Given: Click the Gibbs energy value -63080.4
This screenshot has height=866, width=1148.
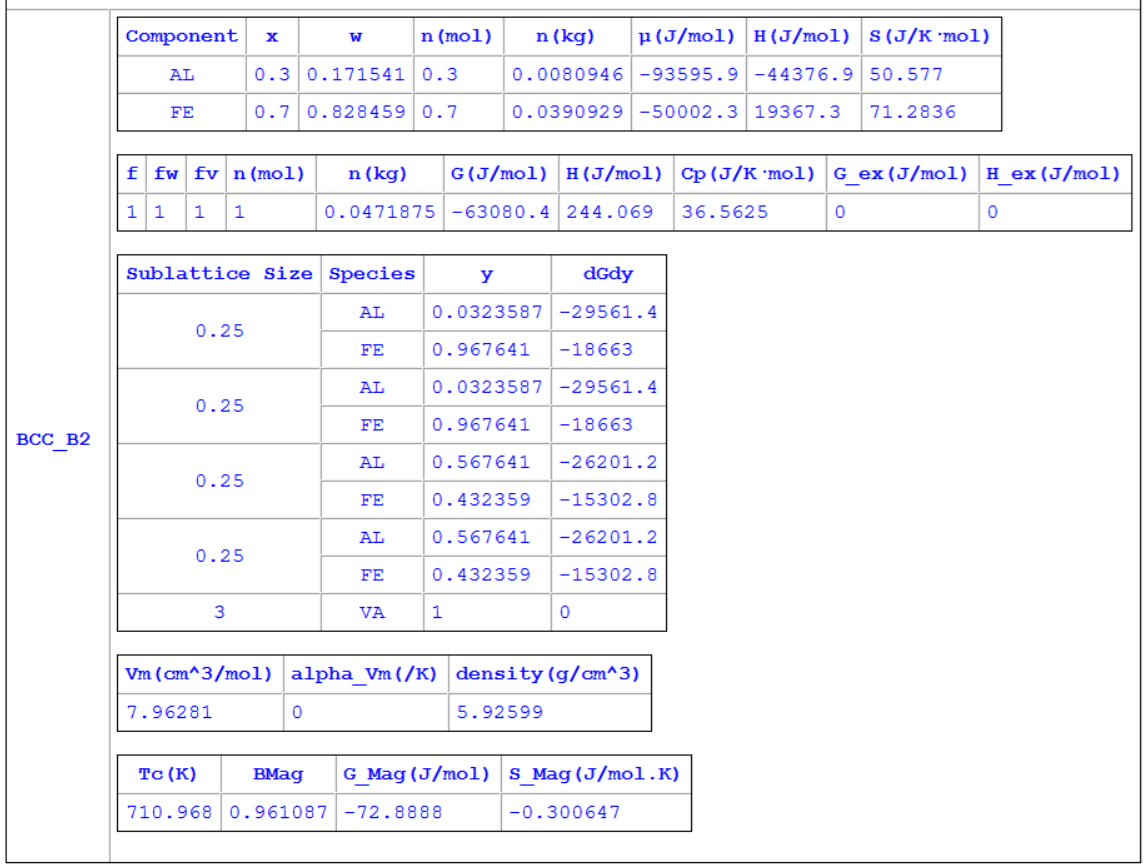Looking at the screenshot, I should pyautogui.click(x=498, y=212).
